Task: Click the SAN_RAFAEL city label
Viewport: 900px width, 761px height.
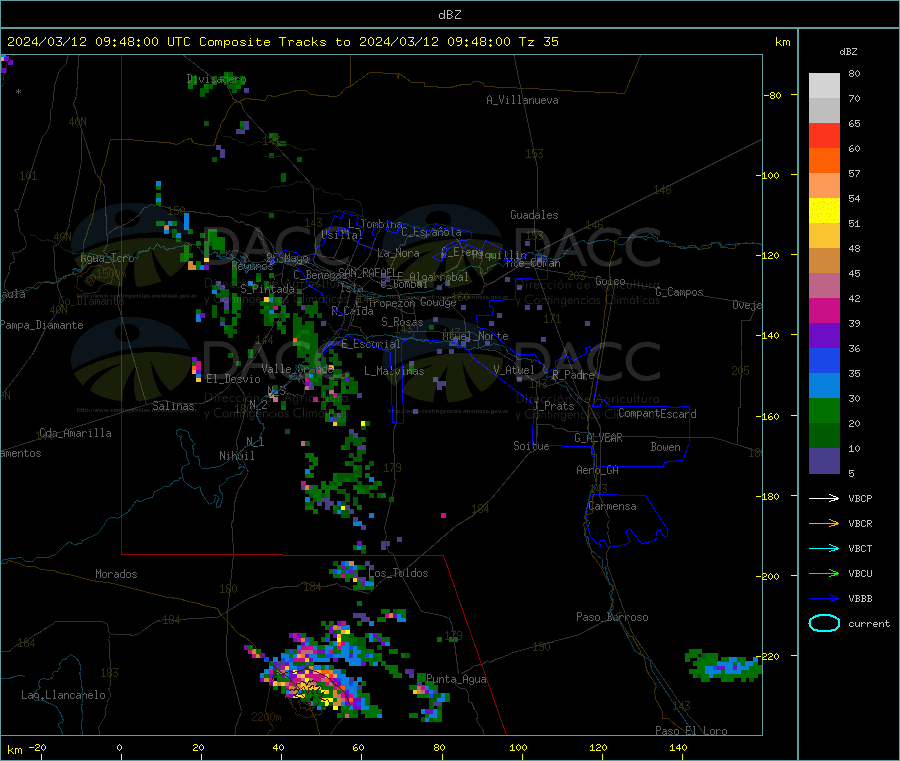Action: [x=366, y=272]
